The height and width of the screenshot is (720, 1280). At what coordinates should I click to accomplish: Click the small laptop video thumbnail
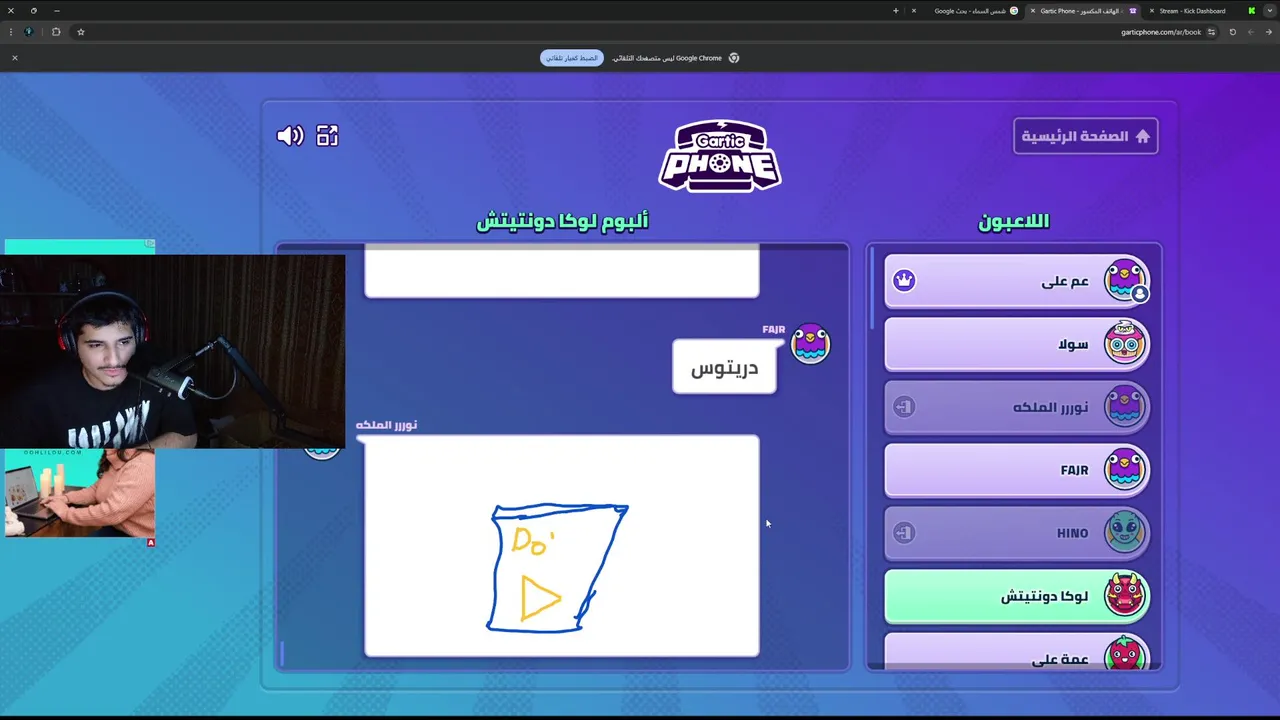(x=80, y=493)
